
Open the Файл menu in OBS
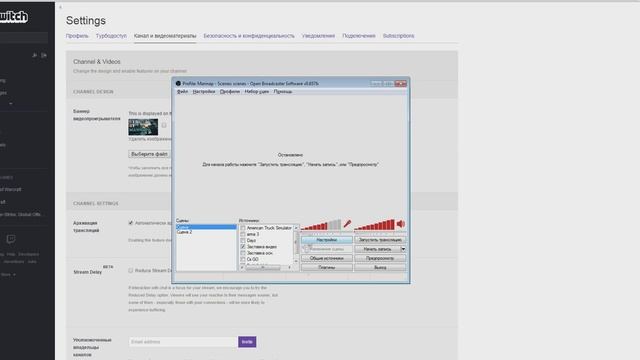pos(182,91)
